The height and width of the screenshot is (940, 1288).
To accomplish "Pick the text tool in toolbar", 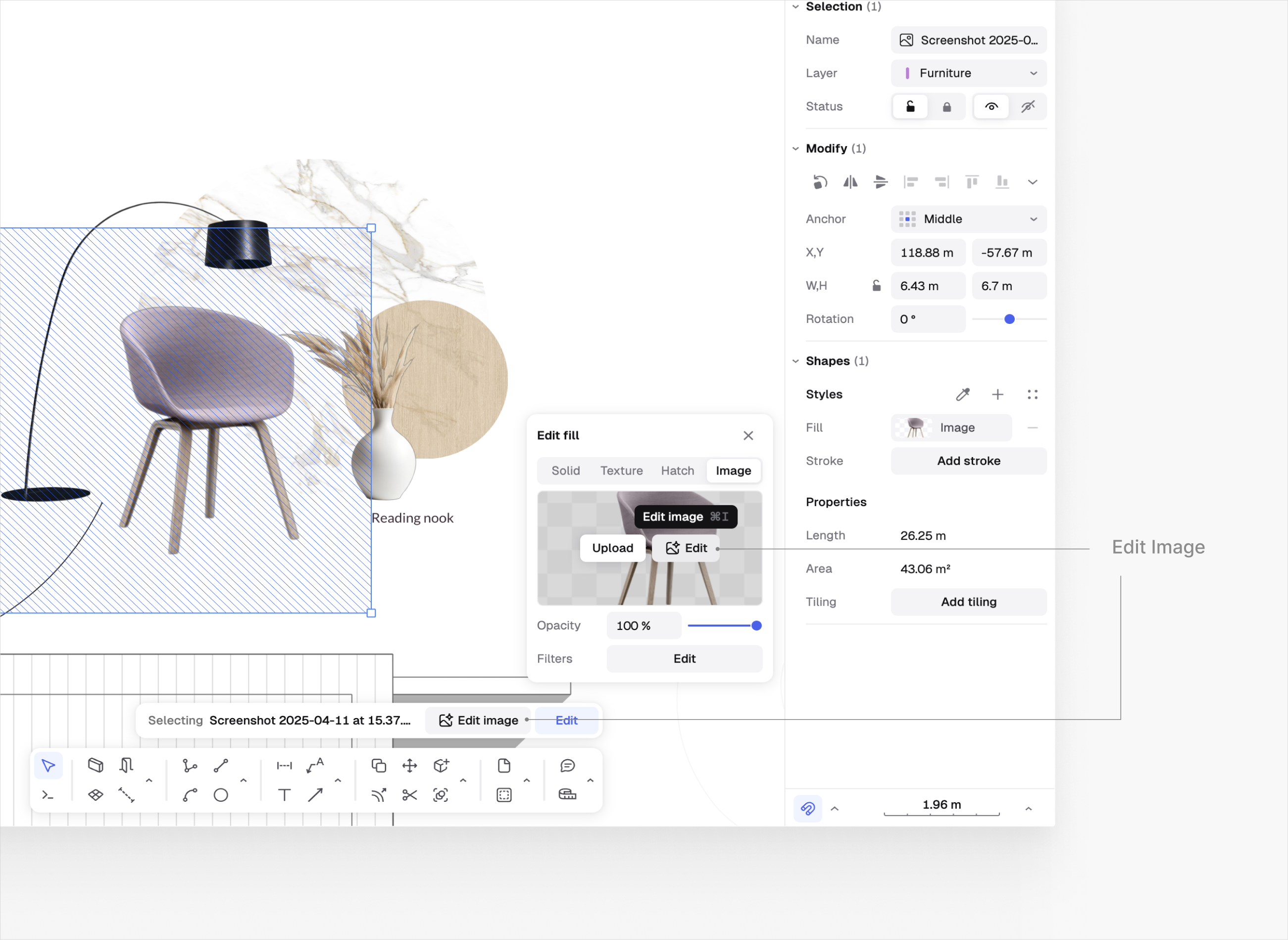I will pyautogui.click(x=284, y=795).
